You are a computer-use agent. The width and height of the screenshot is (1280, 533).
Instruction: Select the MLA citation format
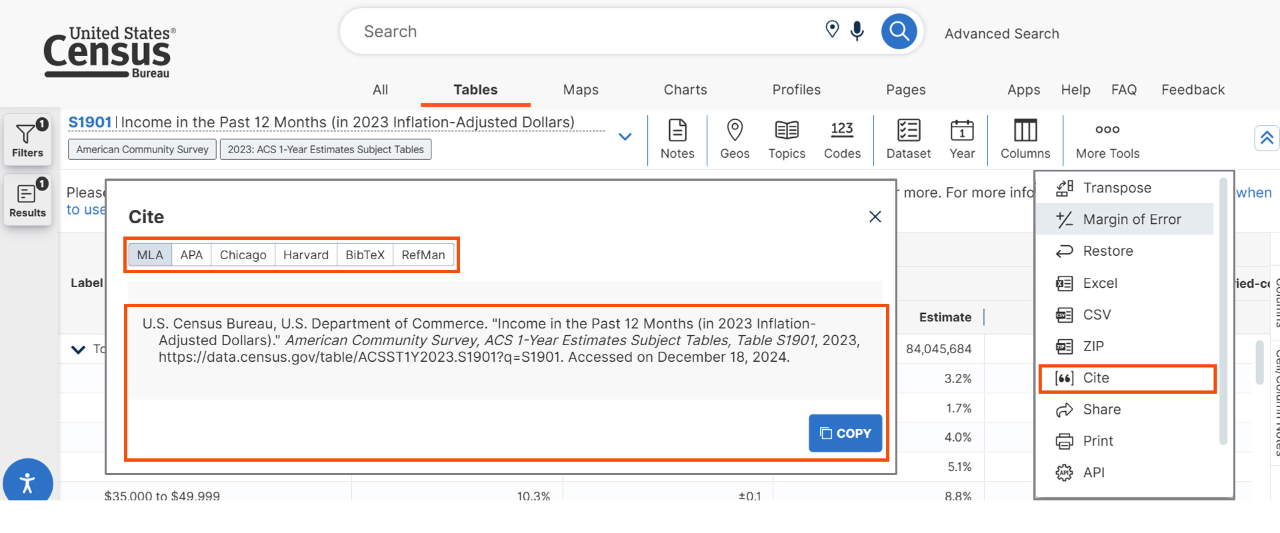tap(150, 255)
